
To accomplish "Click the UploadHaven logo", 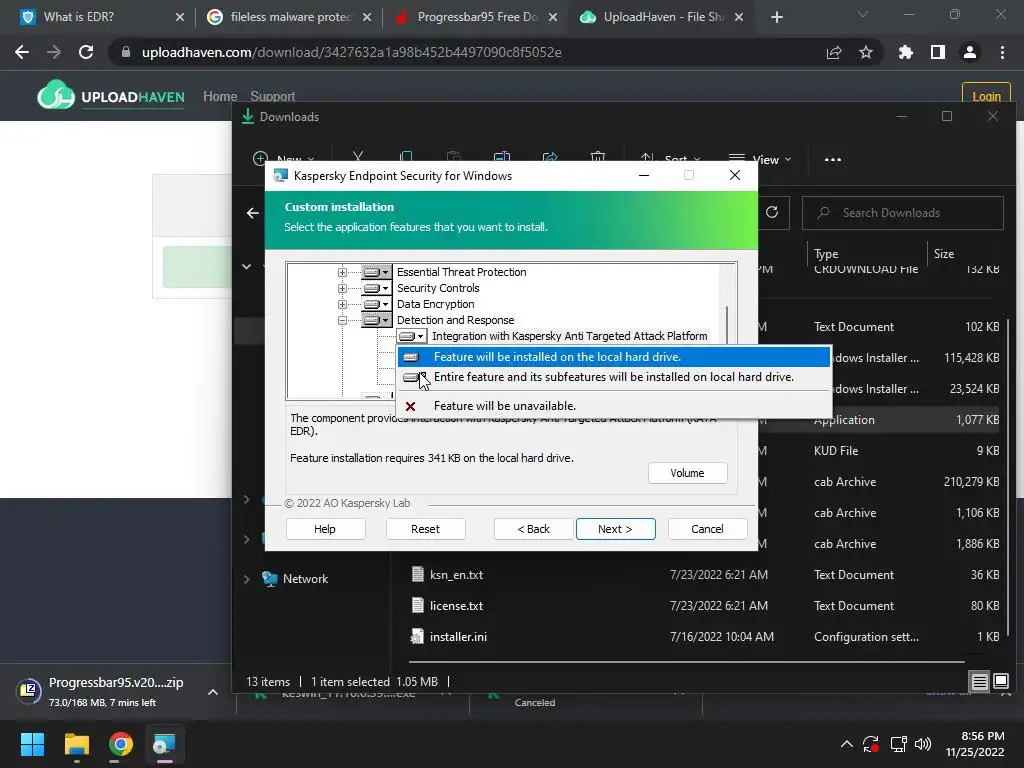I will [111, 97].
